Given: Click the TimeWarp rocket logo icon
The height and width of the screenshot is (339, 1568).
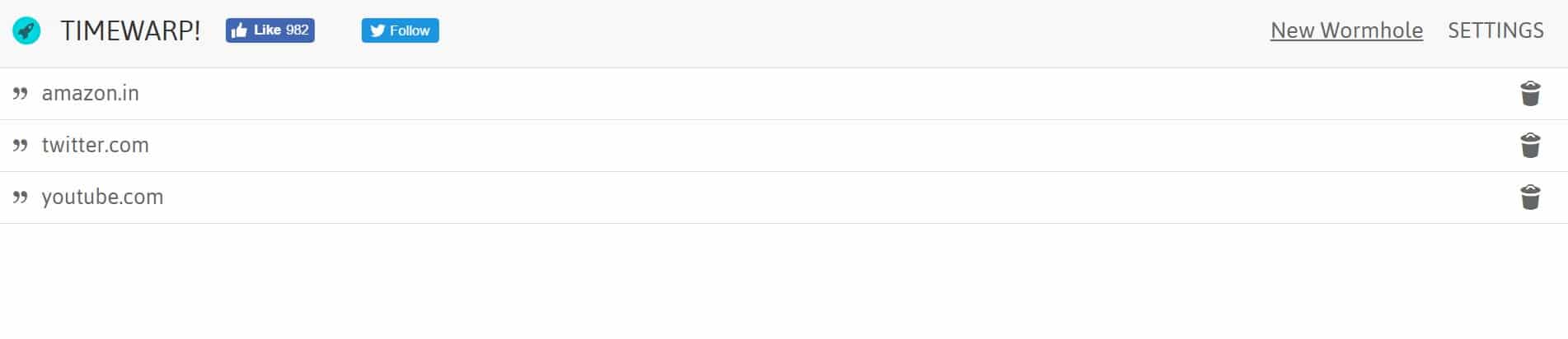Looking at the screenshot, I should click(26, 31).
